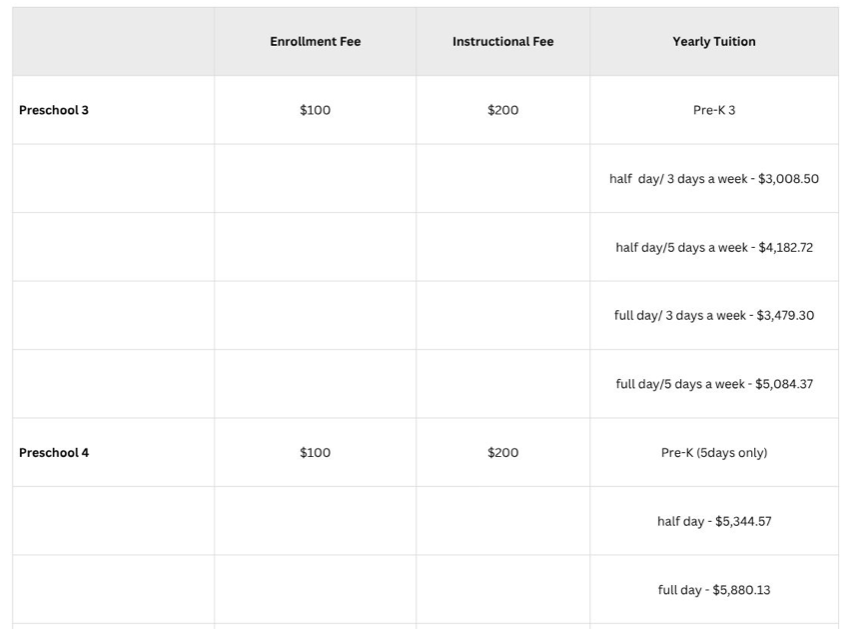Click the empty instructional cell beside $5,880.13 row

click(503, 590)
